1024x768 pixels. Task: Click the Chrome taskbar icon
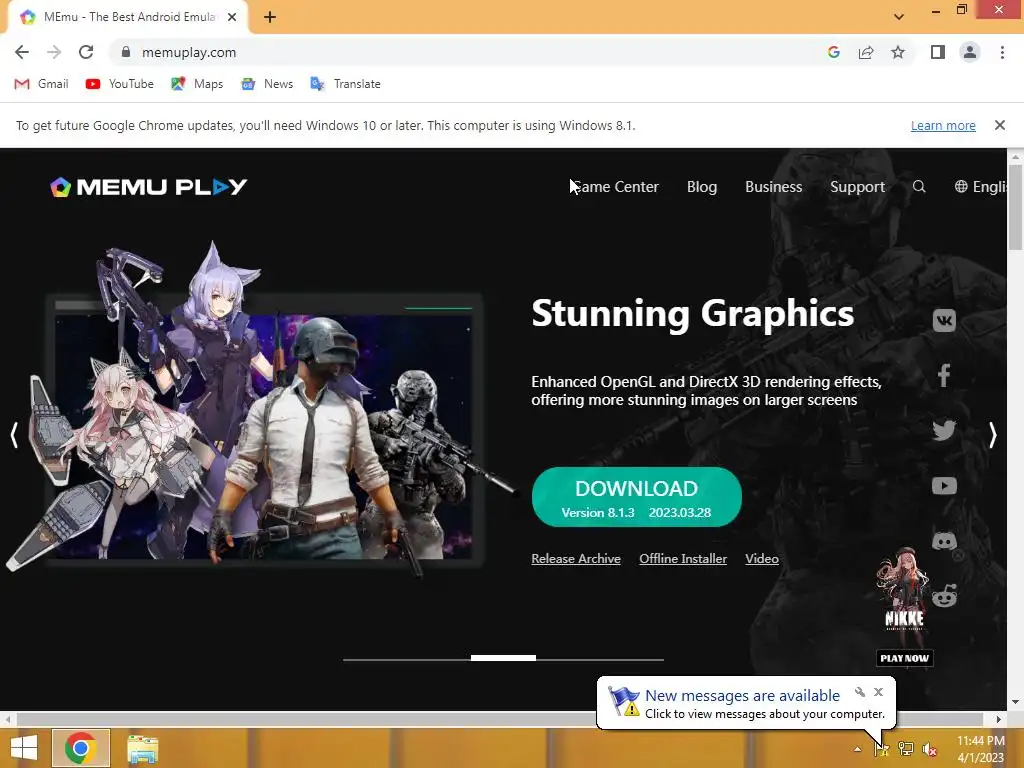coord(81,748)
